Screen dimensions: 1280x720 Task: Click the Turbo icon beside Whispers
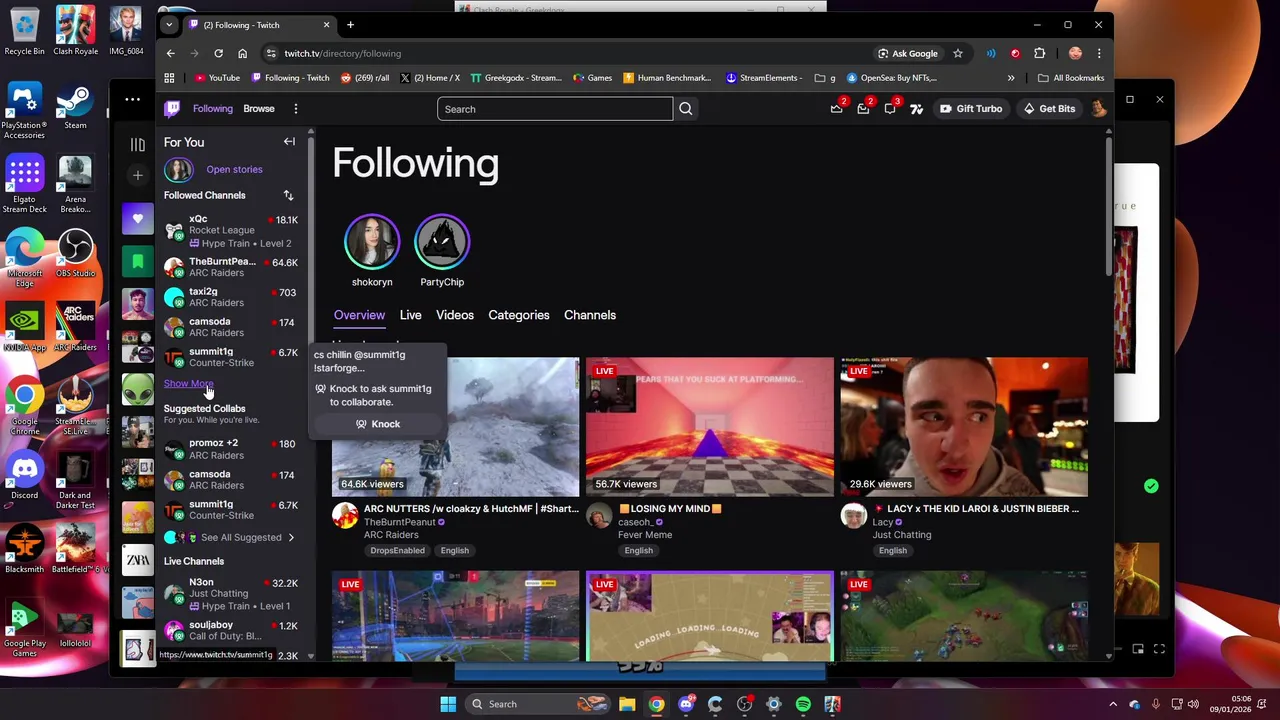point(915,109)
